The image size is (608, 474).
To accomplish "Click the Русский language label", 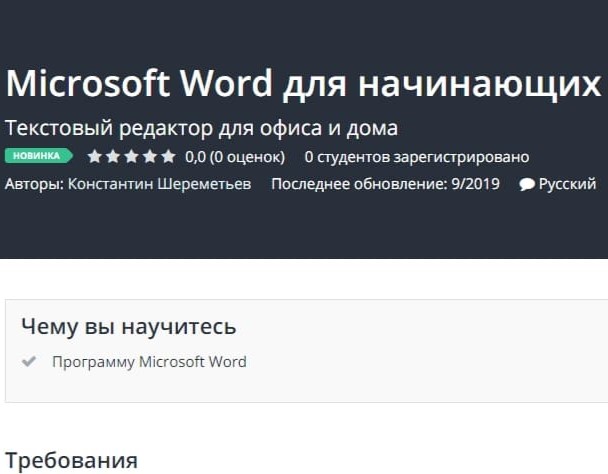I will (x=567, y=184).
